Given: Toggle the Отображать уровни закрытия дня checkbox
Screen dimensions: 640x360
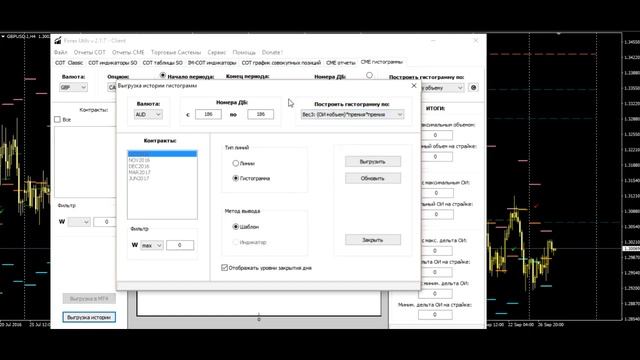Looking at the screenshot, I should pos(224,268).
